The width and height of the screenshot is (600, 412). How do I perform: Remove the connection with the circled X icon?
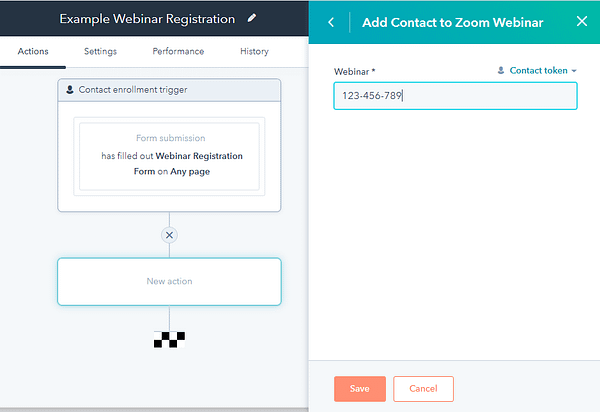(170, 235)
